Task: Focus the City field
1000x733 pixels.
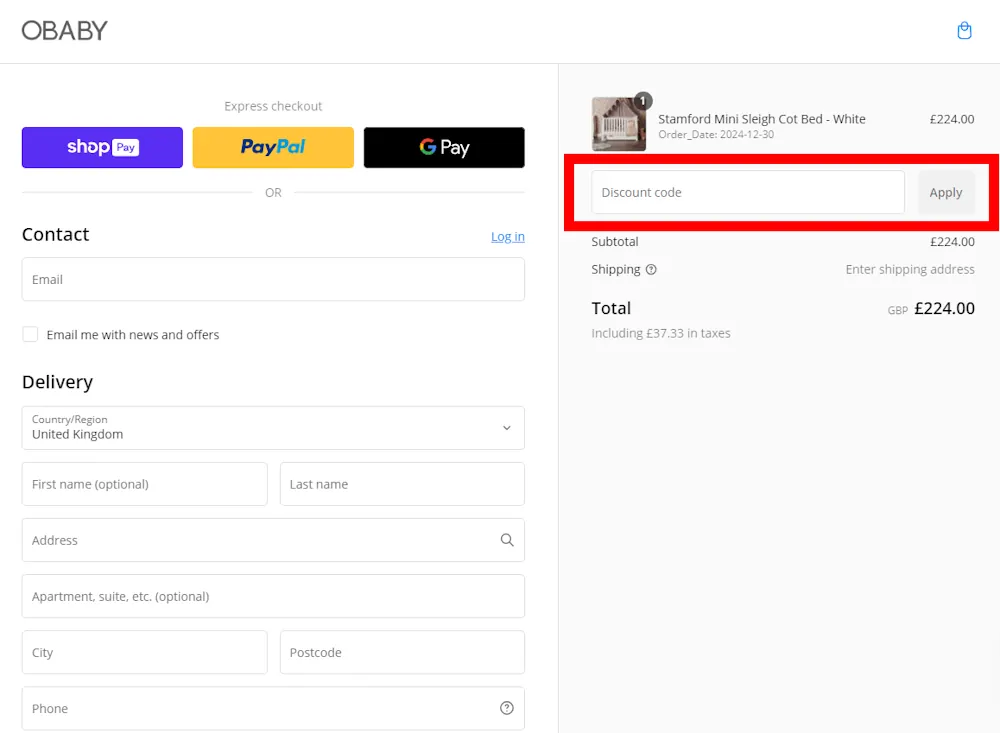Action: (145, 653)
